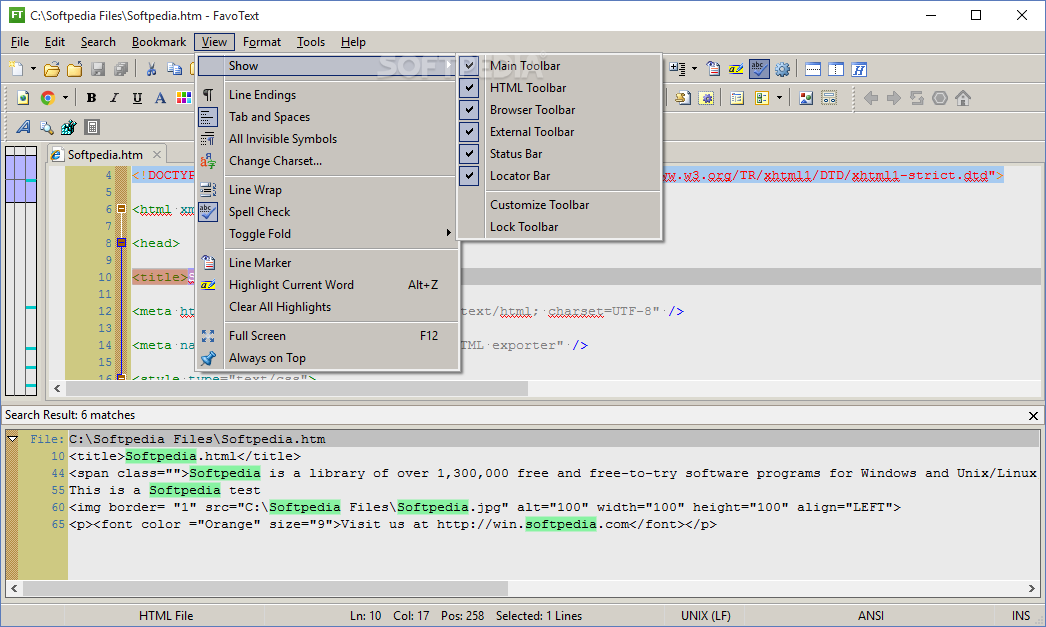
Task: Click the editor horizontal scrollbar thumb
Action: click(x=297, y=388)
